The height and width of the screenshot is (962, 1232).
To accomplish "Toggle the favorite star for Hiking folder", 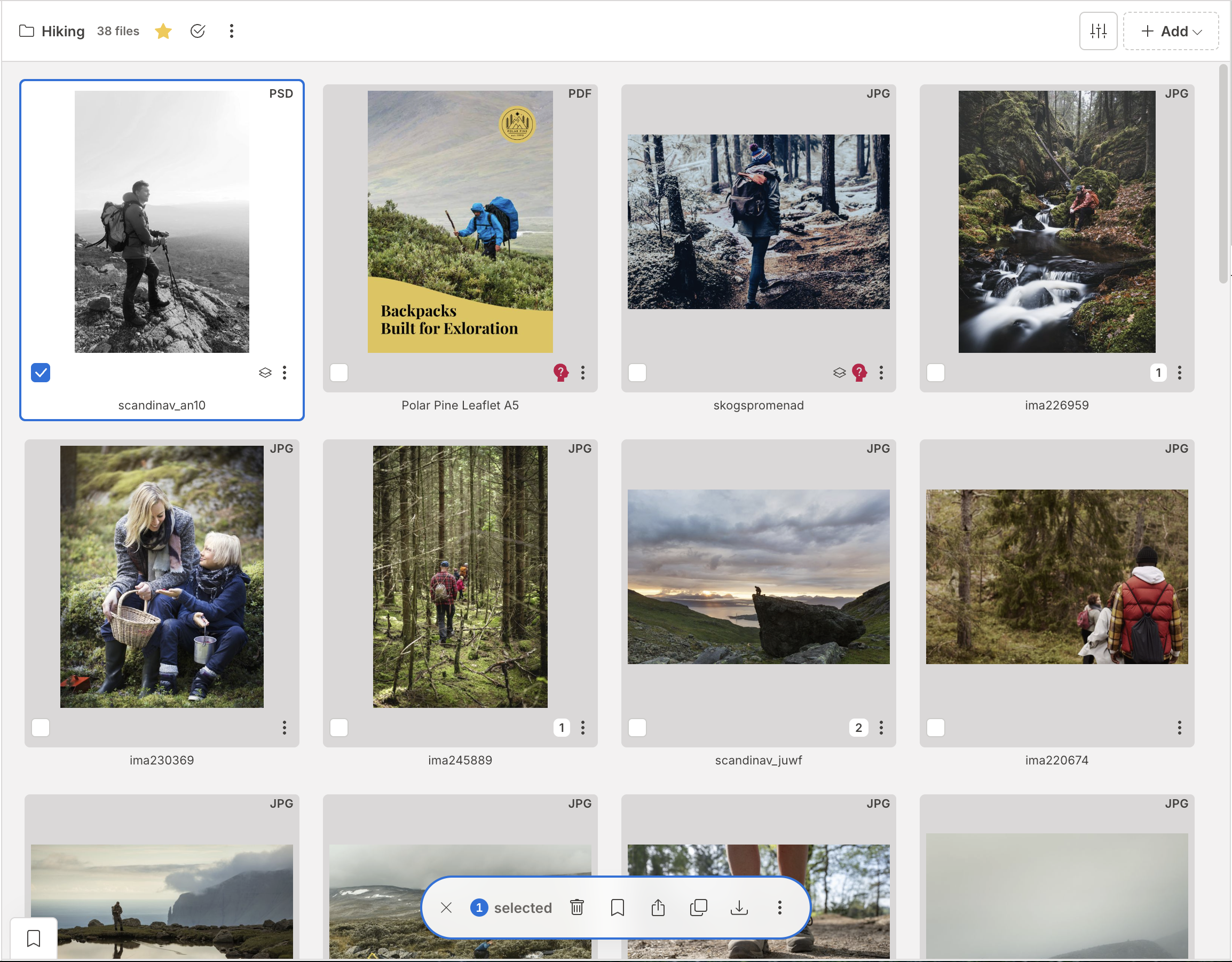I will point(163,31).
